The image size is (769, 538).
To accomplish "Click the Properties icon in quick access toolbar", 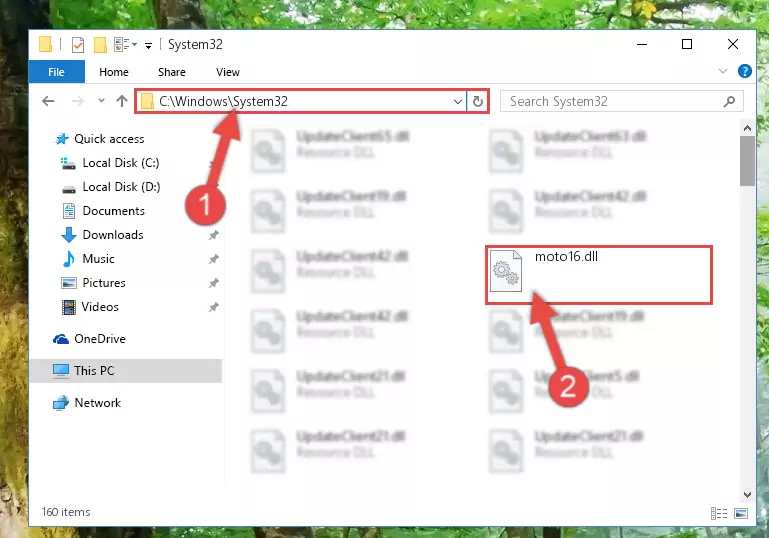I will coord(77,45).
